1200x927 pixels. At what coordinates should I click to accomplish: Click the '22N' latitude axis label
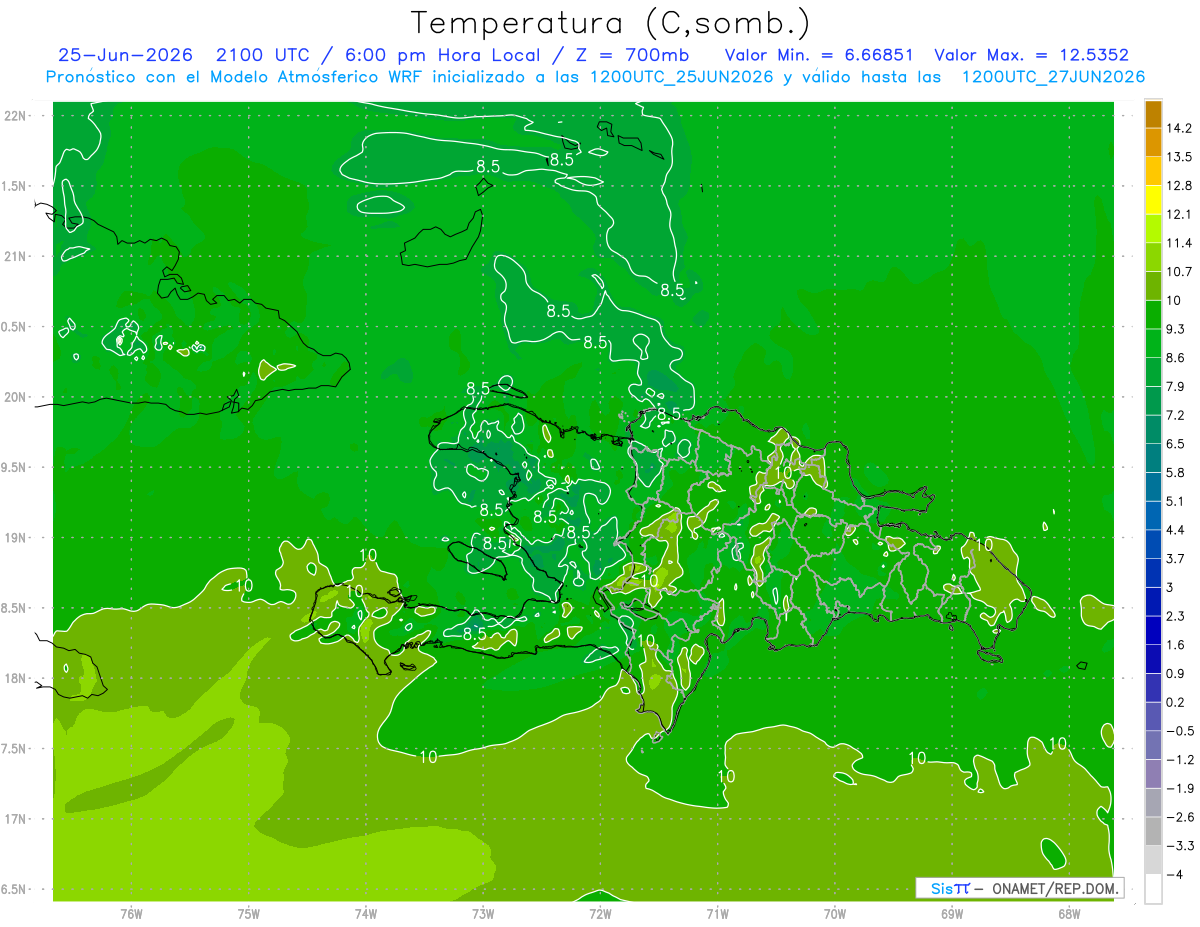pyautogui.click(x=16, y=116)
